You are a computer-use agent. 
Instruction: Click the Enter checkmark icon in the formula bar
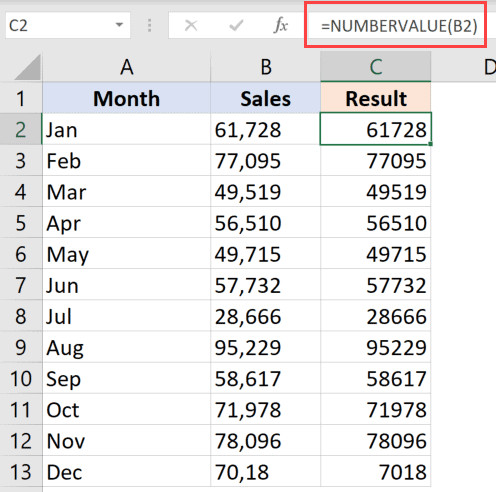[236, 25]
